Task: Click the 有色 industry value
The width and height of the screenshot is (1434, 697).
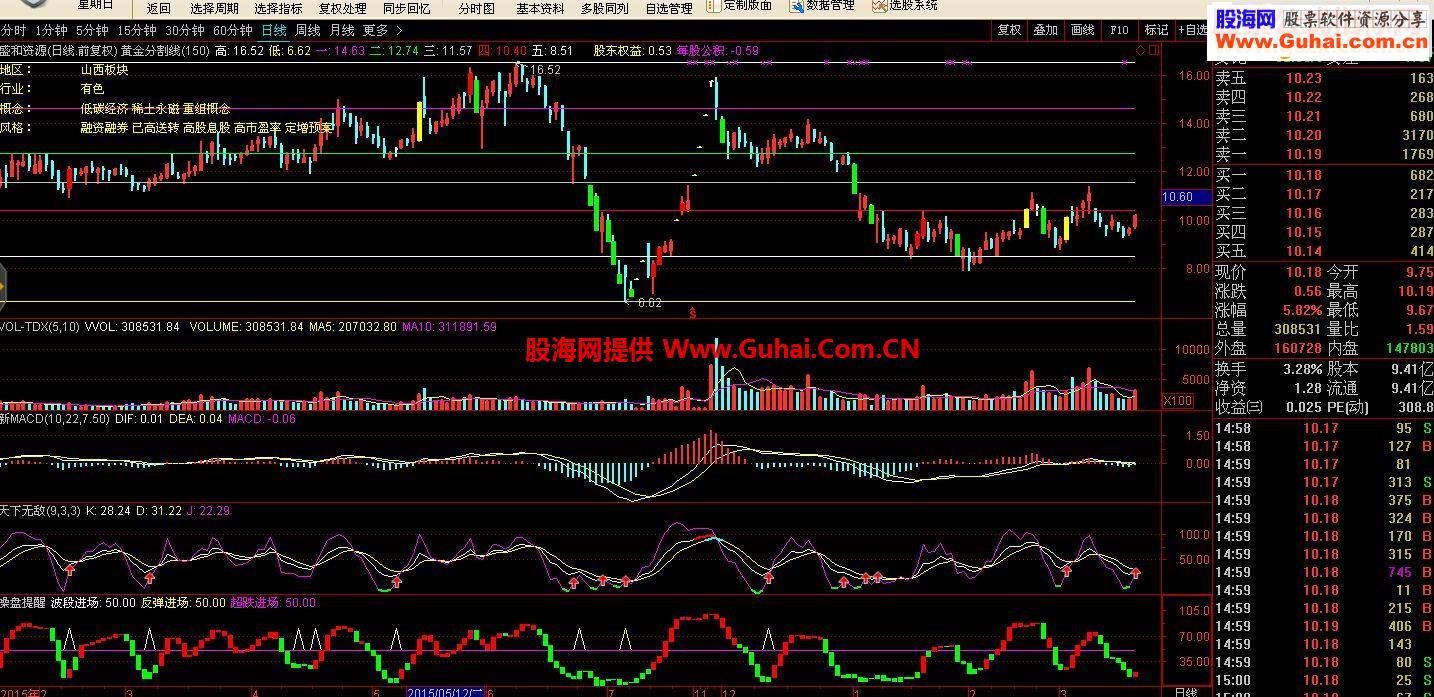Action: pyautogui.click(x=92, y=89)
